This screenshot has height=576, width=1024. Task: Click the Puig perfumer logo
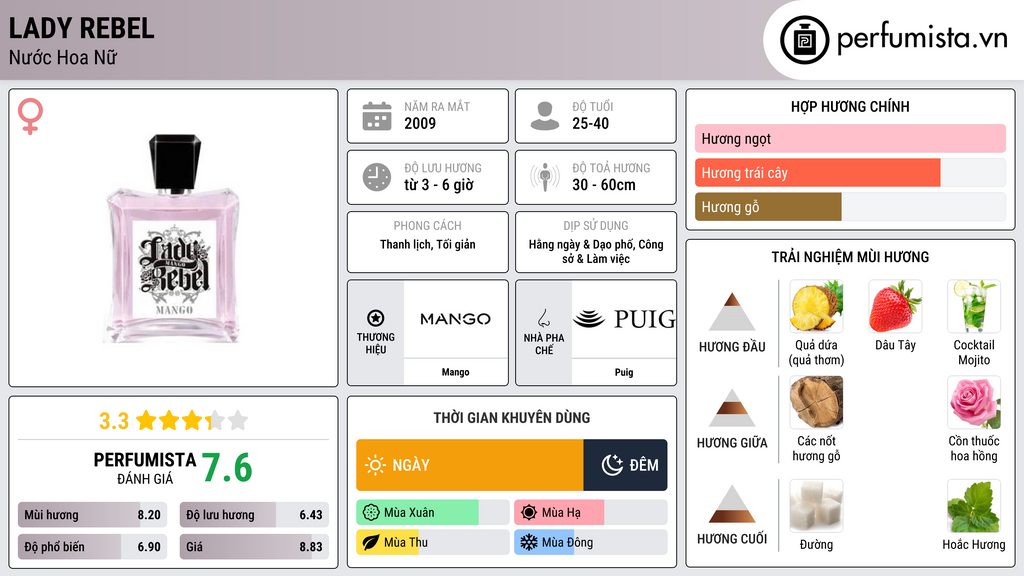click(x=624, y=319)
